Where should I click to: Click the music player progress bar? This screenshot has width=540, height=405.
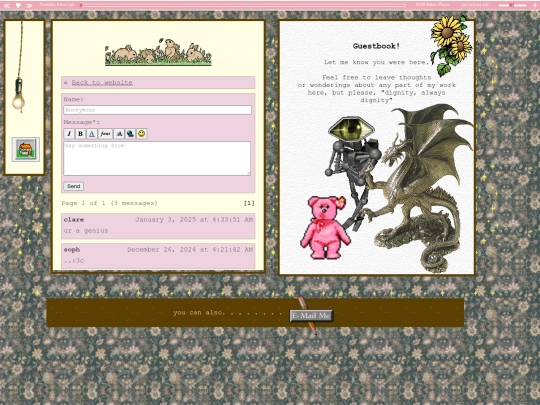(243, 5)
